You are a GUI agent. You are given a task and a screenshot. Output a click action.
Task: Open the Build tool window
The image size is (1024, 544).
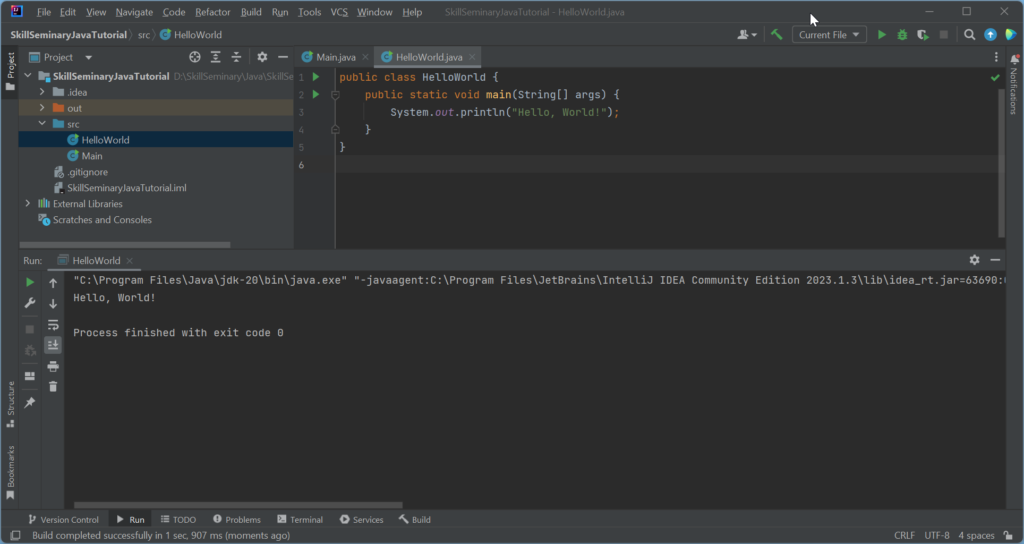pos(415,519)
